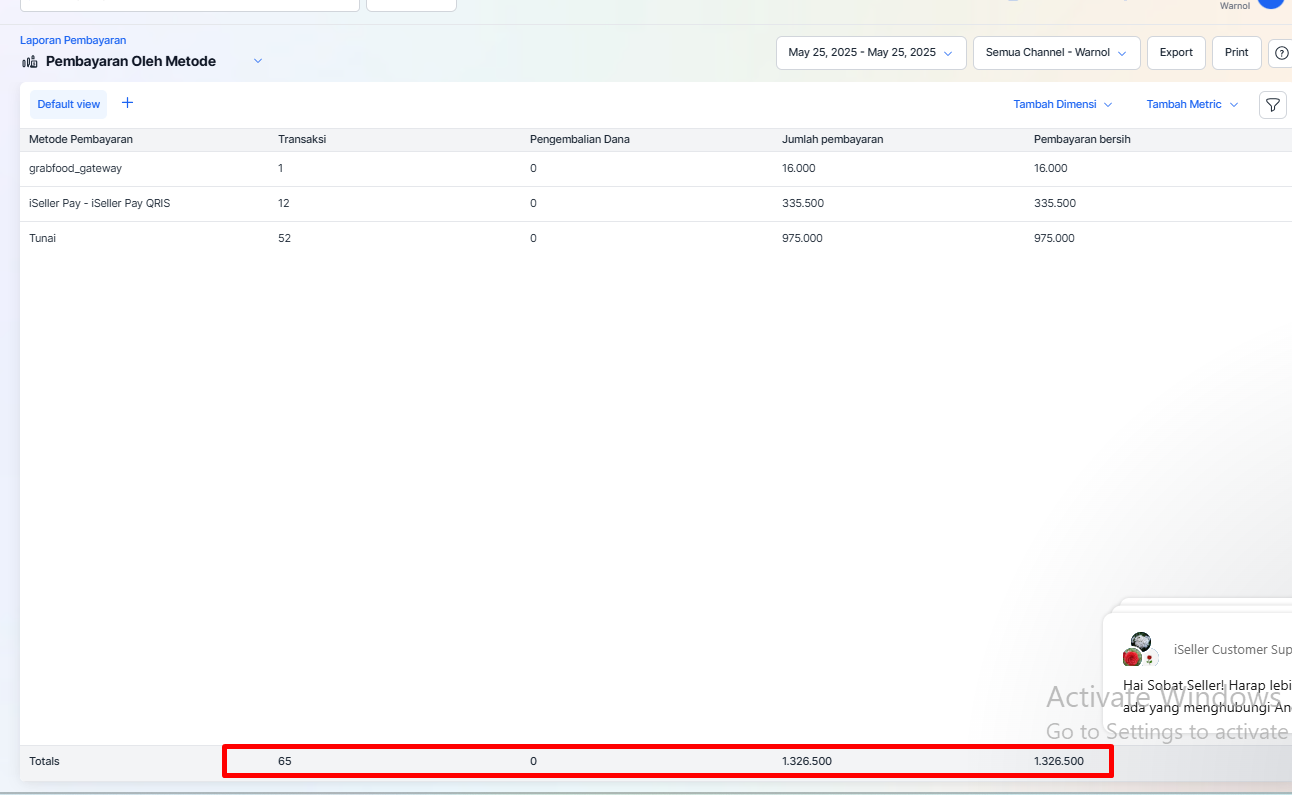The height and width of the screenshot is (795, 1292).
Task: Click the Print button
Action: (1236, 53)
